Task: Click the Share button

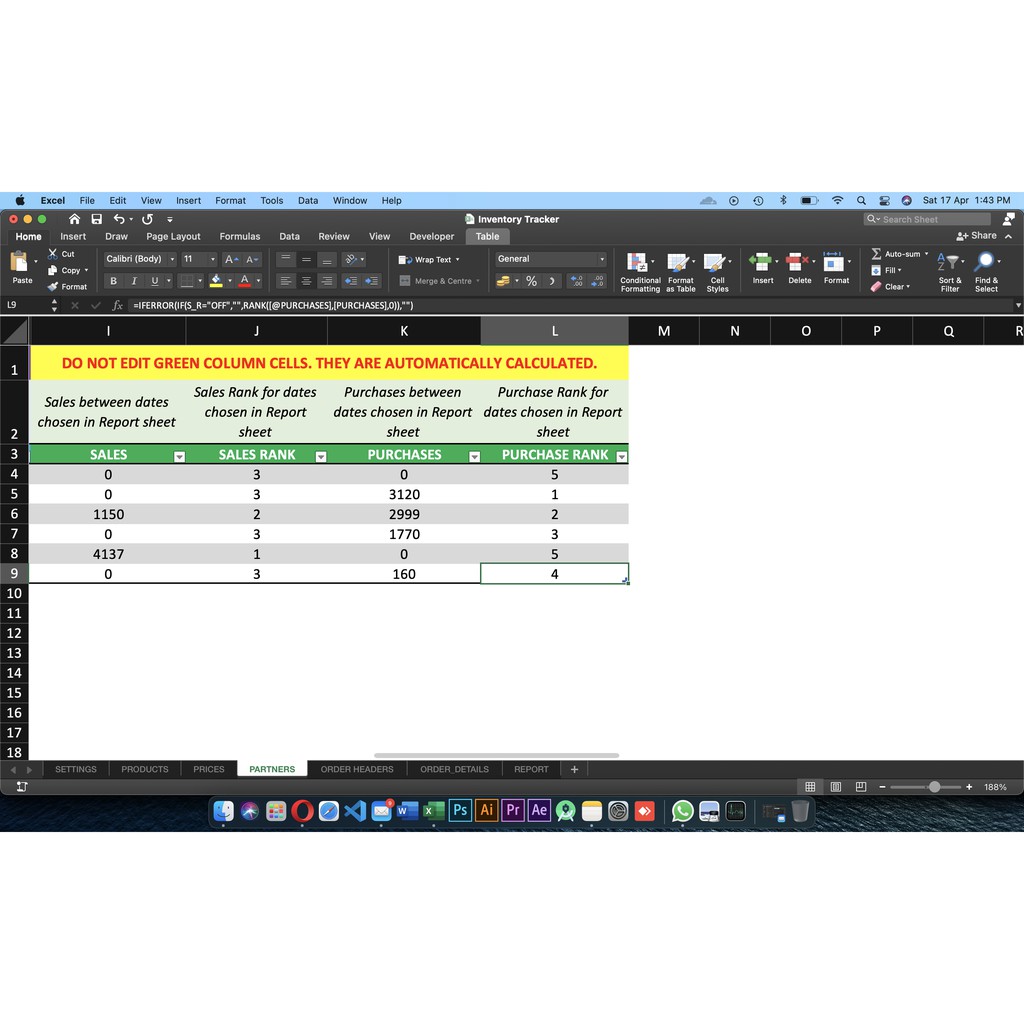Action: click(x=977, y=236)
